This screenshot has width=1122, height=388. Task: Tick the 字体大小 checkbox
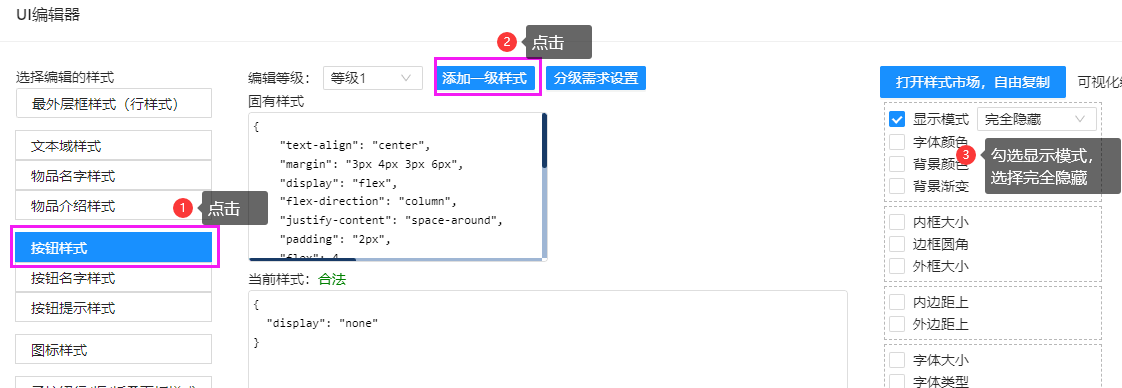(897, 359)
